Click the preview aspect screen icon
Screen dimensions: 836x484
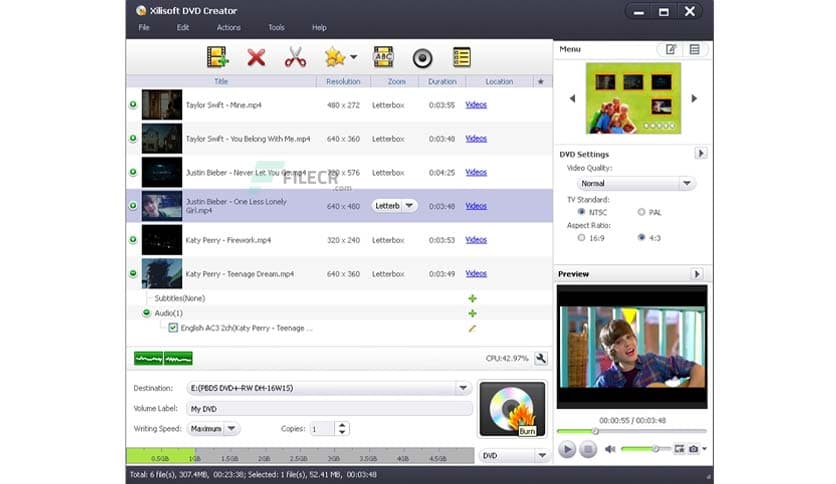pos(679,449)
